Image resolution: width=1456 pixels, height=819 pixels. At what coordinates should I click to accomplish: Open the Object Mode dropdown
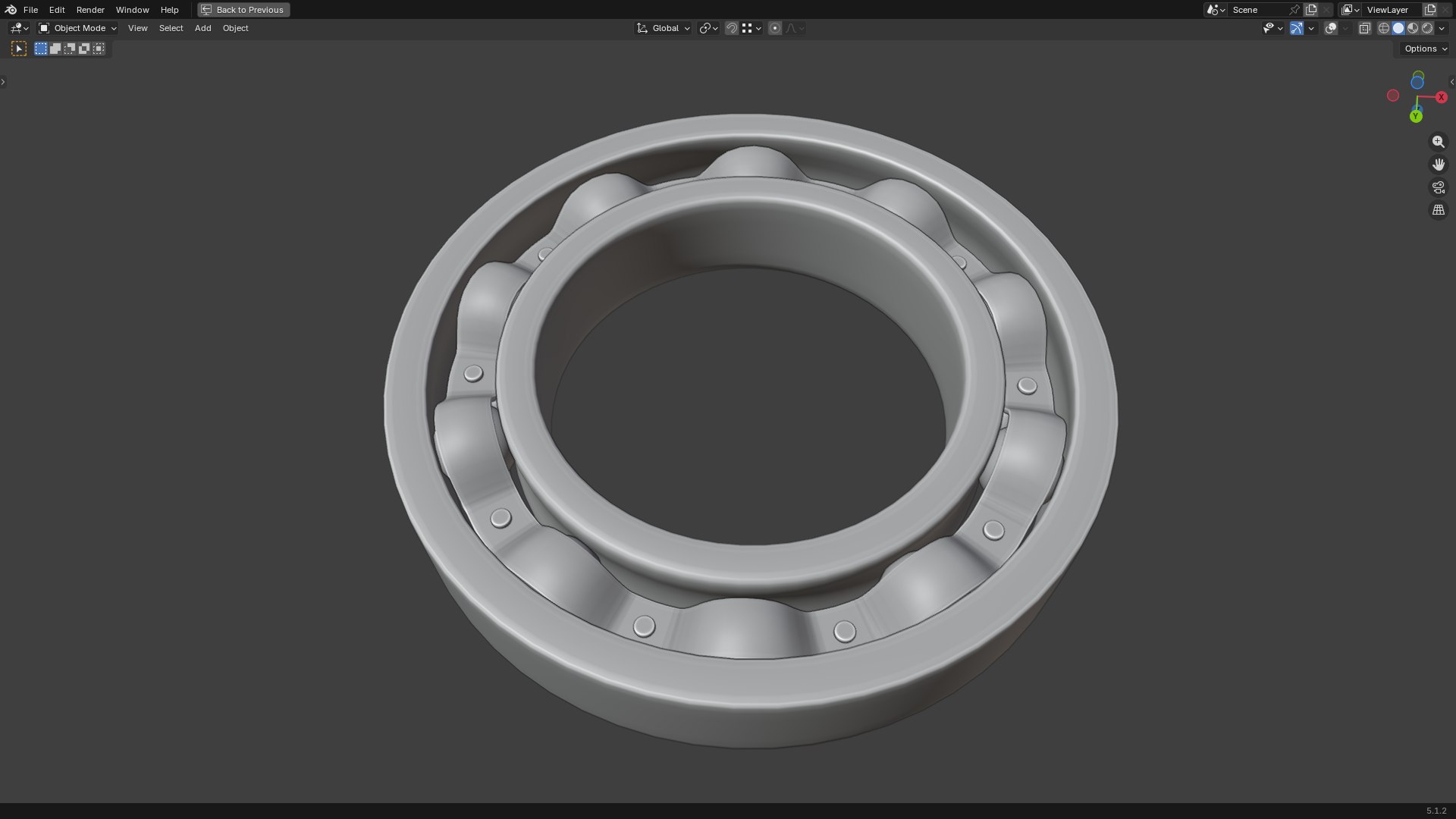tap(77, 28)
